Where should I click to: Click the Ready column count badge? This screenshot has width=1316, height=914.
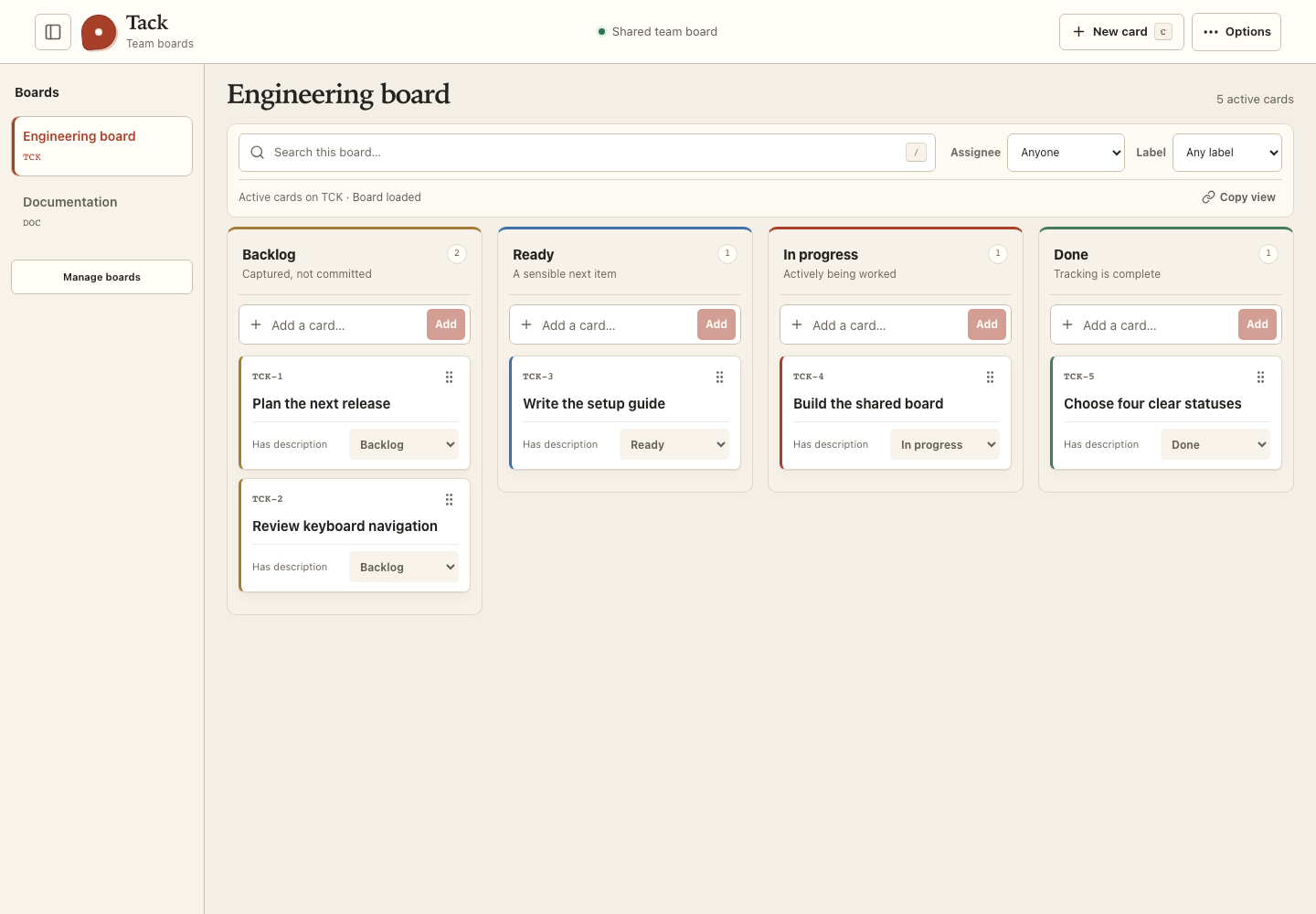click(x=727, y=254)
